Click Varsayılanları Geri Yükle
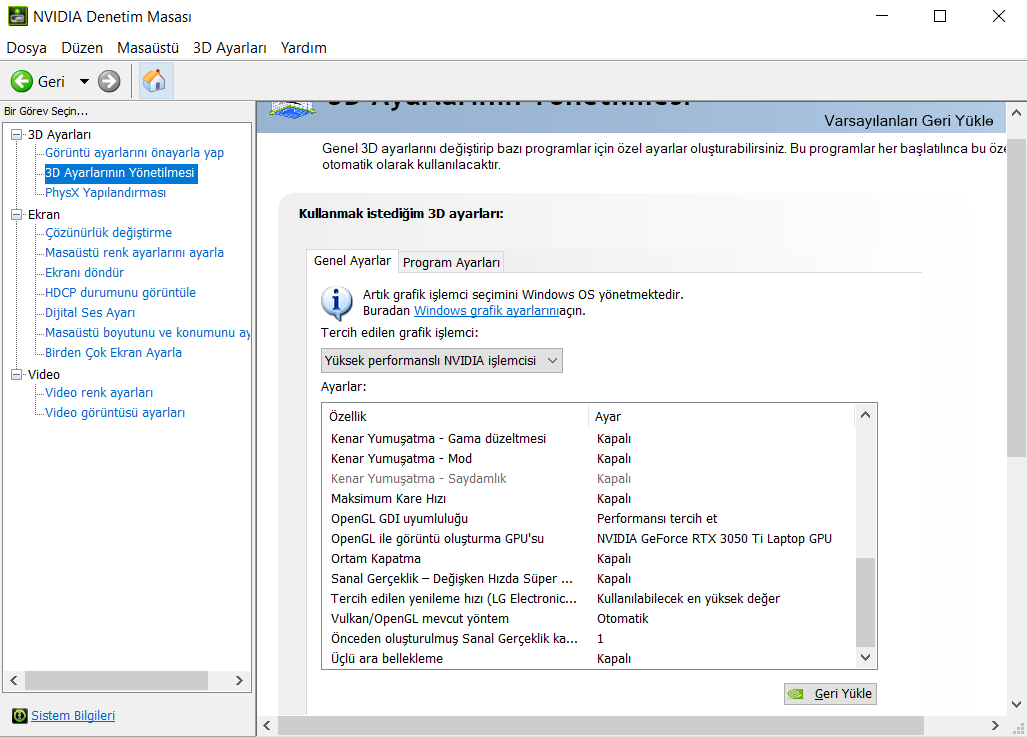The image size is (1027, 737). [908, 121]
